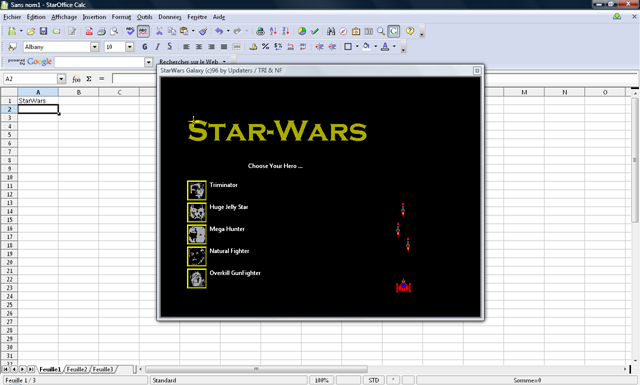Click the Google search input field

pos(100,62)
